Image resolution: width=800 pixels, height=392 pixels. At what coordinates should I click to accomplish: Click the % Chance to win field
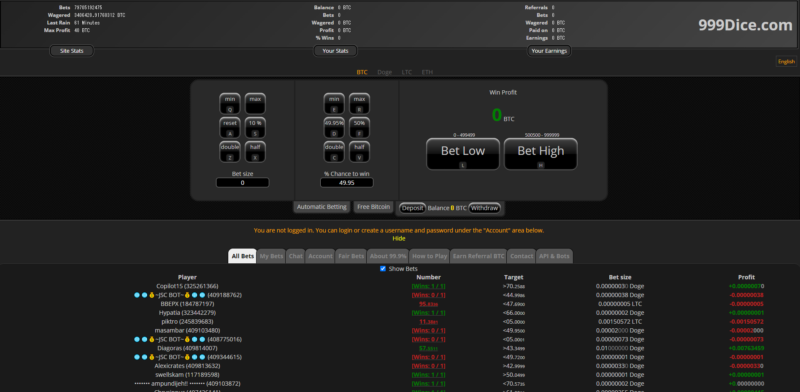coord(346,183)
